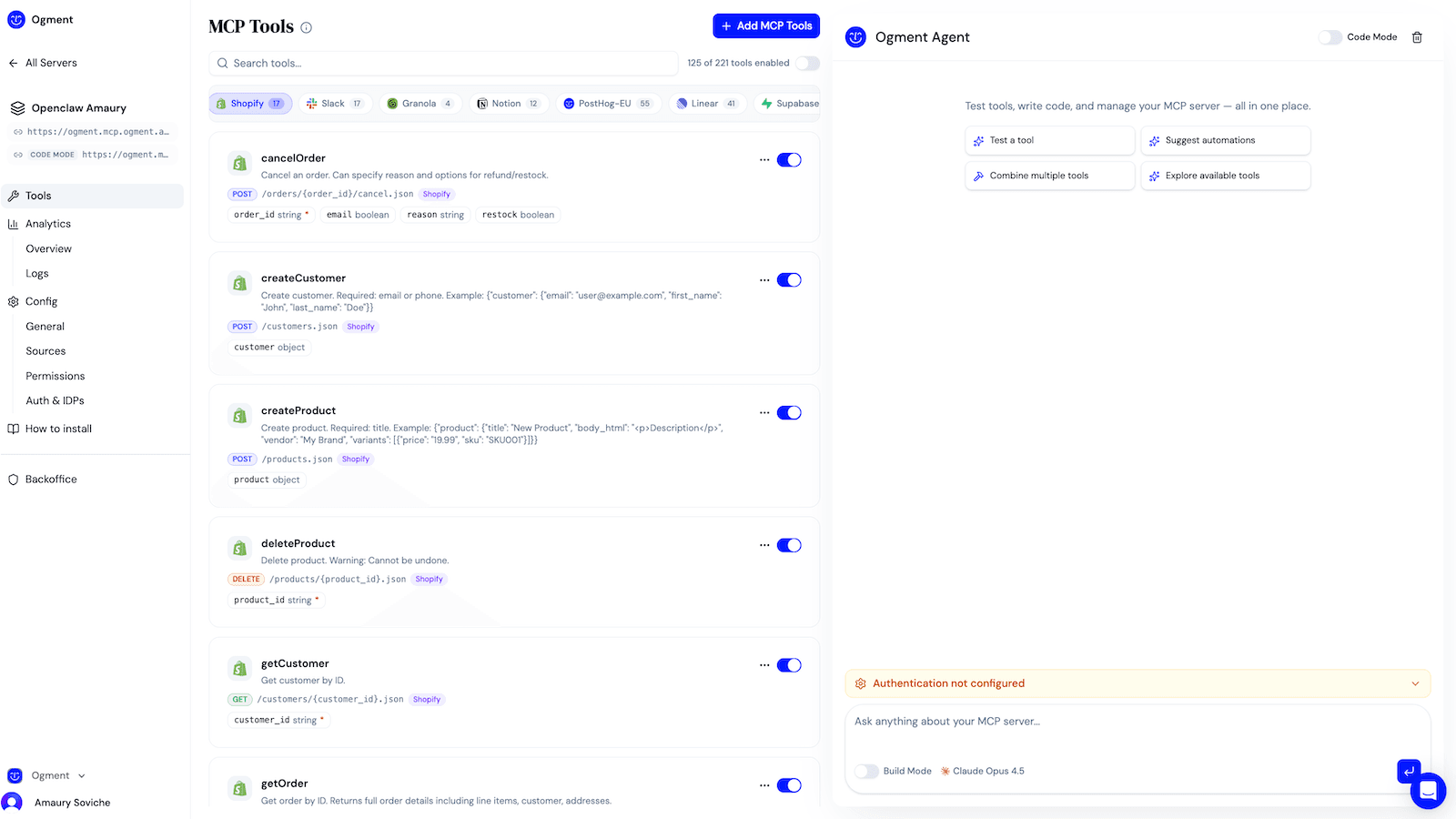Image resolution: width=1456 pixels, height=819 pixels.
Task: Click the Ogment Agent avatar icon
Action: (x=855, y=37)
